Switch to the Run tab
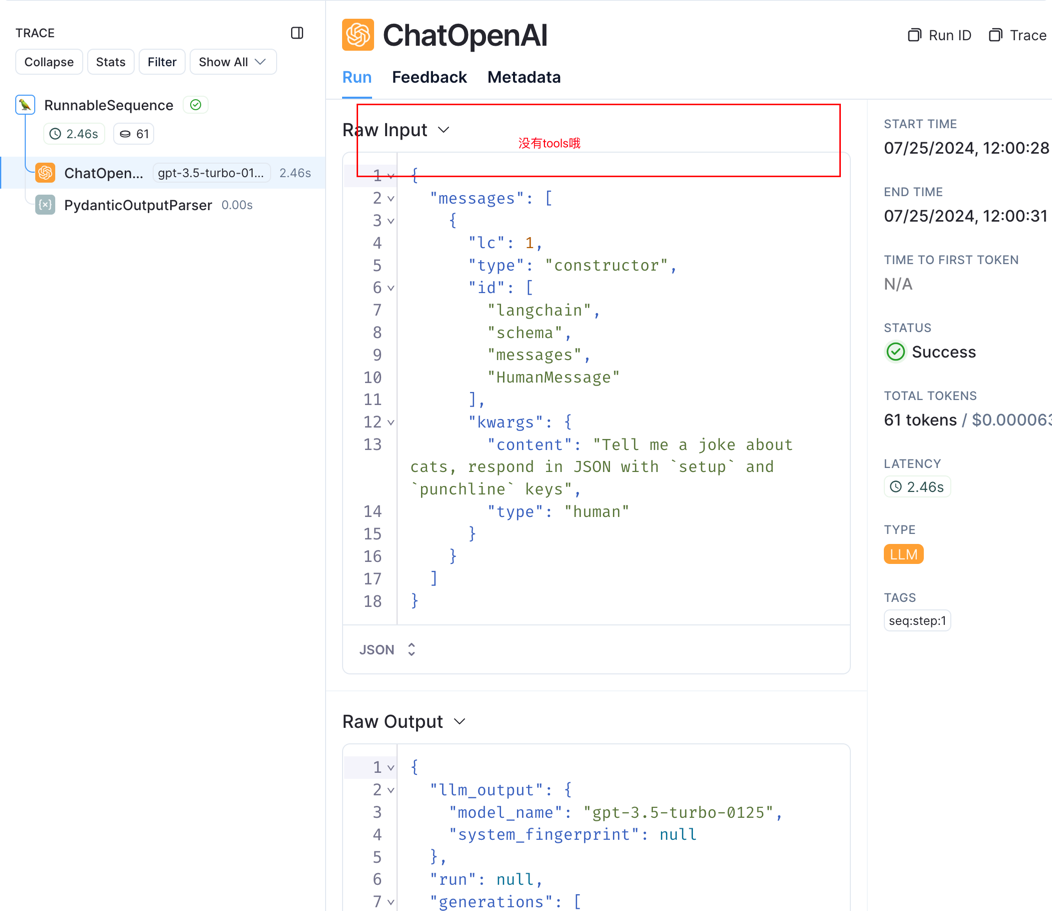The image size is (1052, 911). [x=357, y=77]
